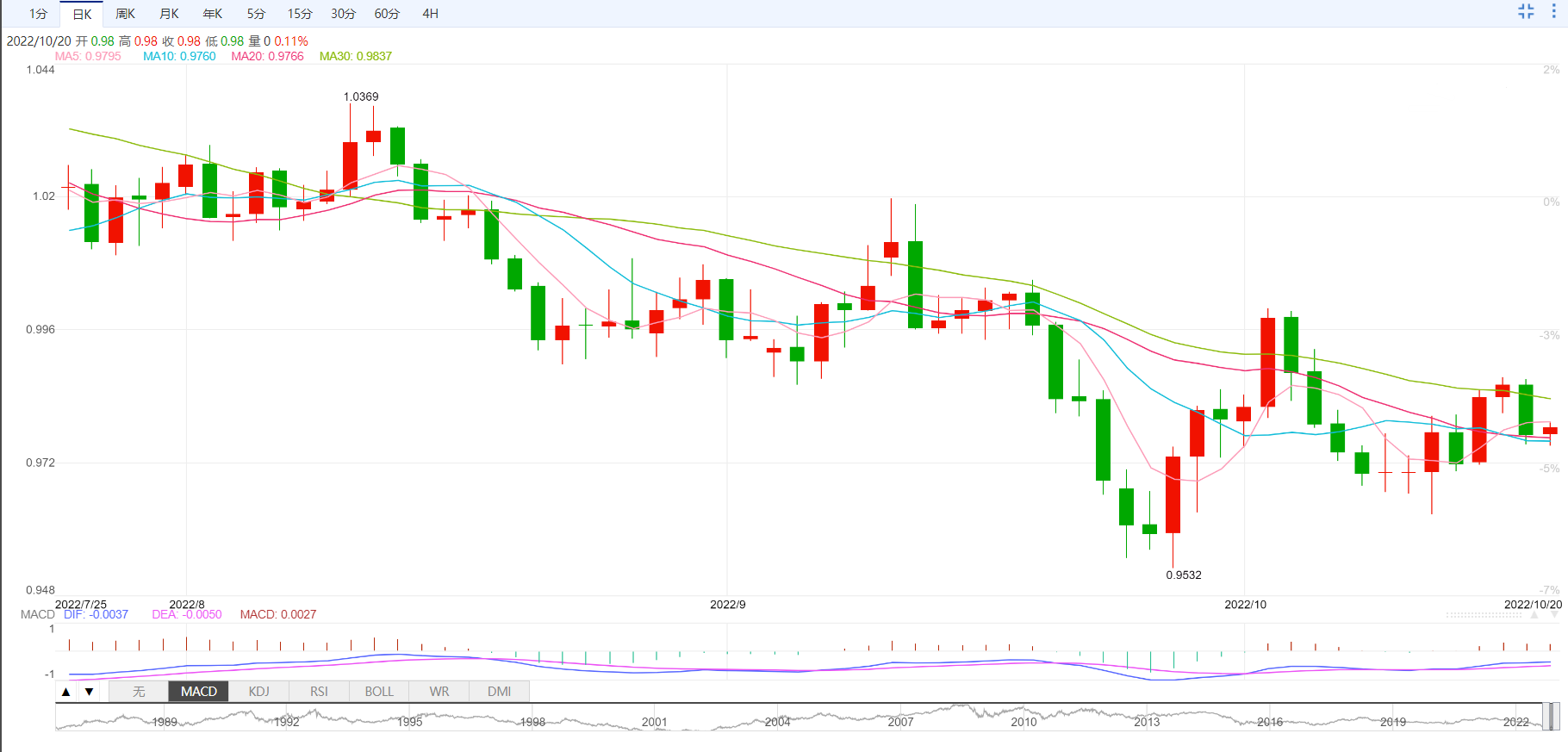The width and height of the screenshot is (1568, 752).
Task: Switch to the 年K yearly tab
Action: (213, 14)
